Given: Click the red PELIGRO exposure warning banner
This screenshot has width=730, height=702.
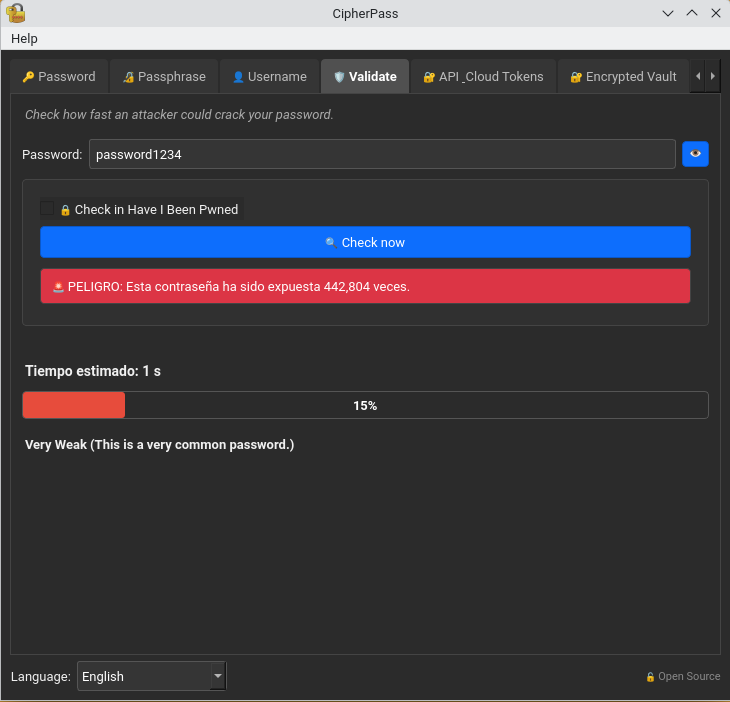Looking at the screenshot, I should pyautogui.click(x=365, y=286).
